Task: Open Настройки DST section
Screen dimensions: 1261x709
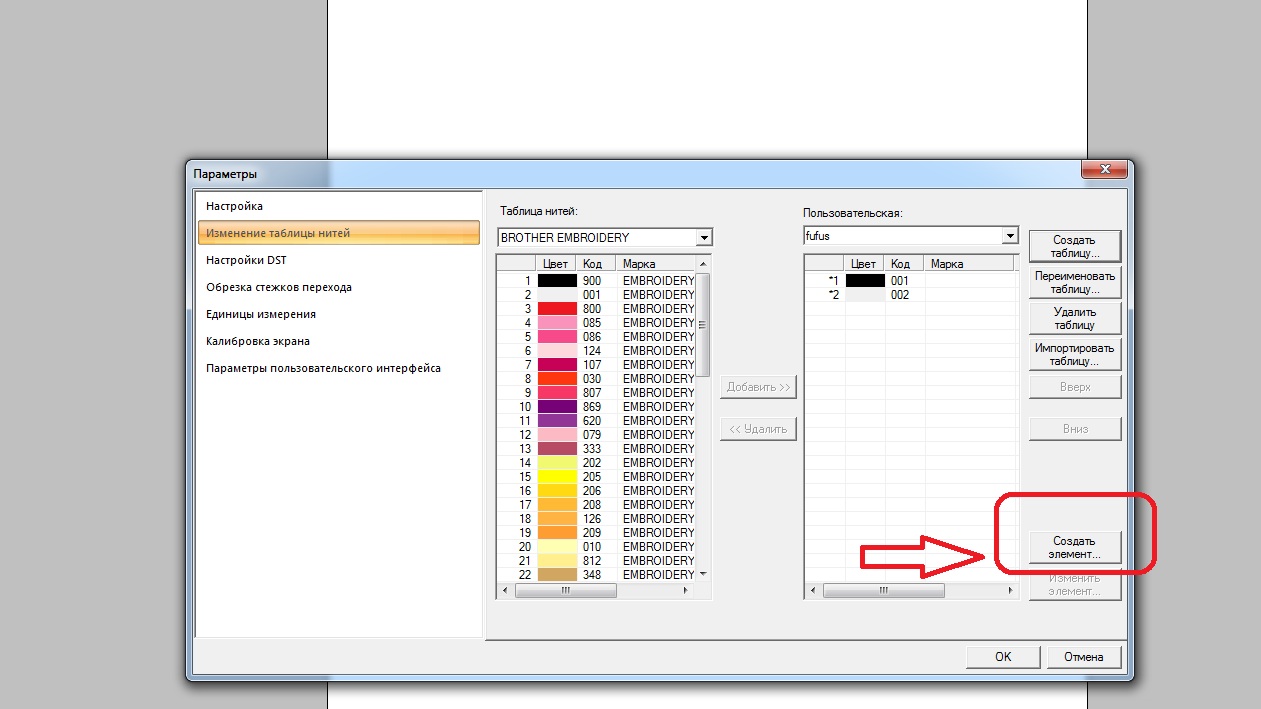Action: click(246, 260)
